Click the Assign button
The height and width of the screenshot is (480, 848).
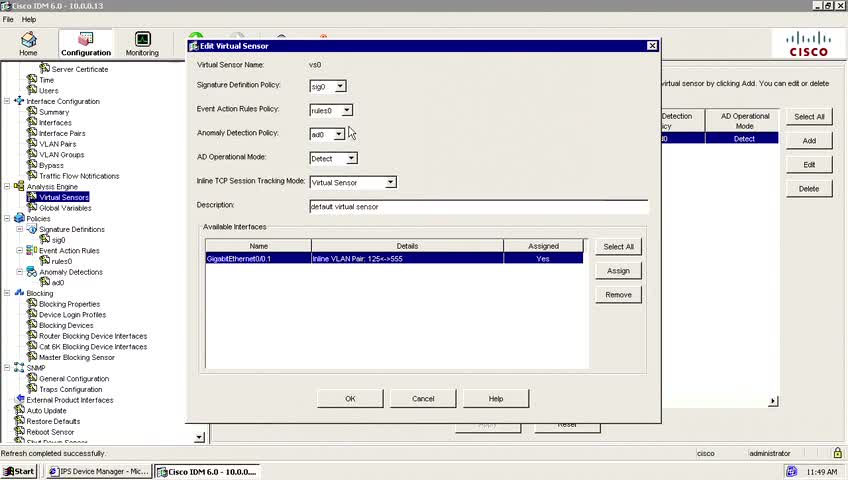(618, 271)
